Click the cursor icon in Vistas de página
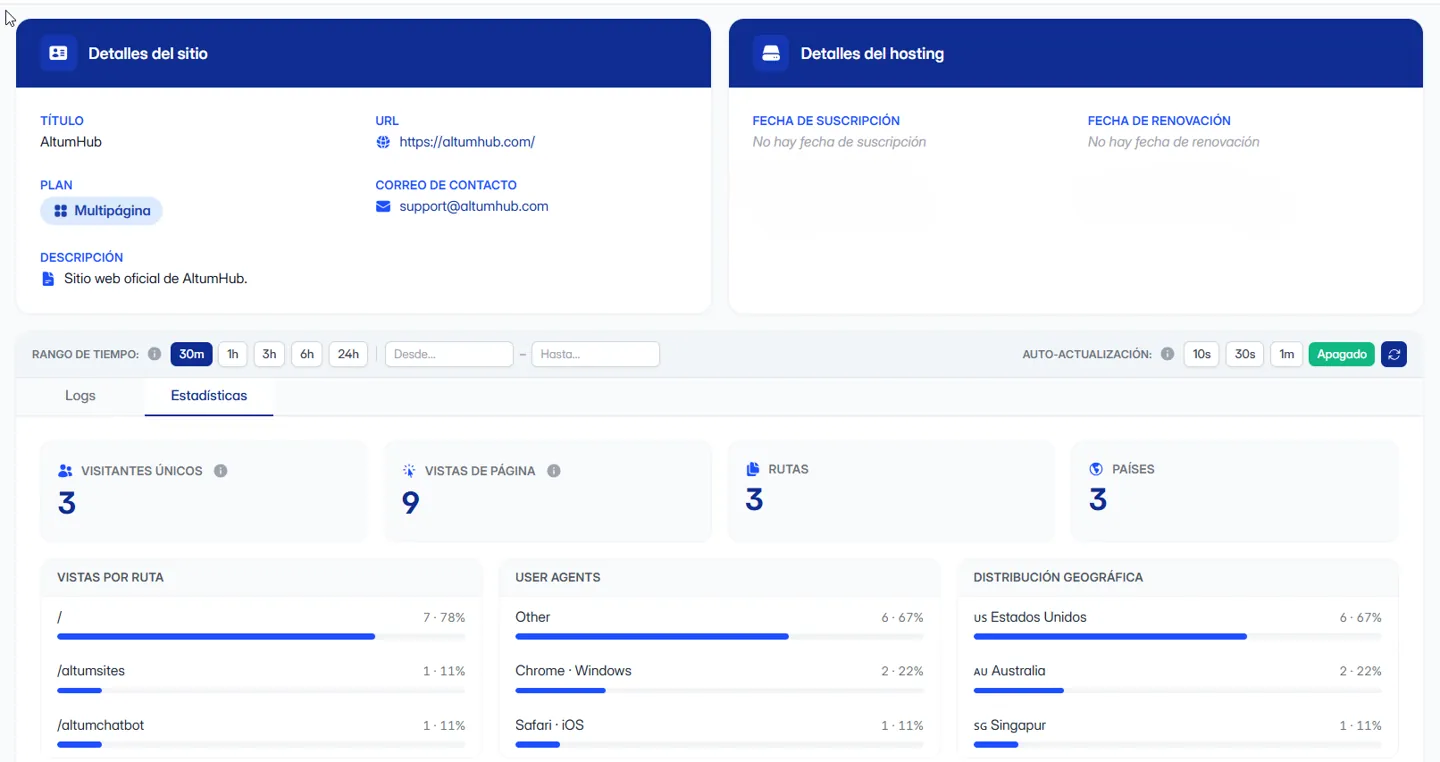Image resolution: width=1440 pixels, height=762 pixels. pos(409,470)
